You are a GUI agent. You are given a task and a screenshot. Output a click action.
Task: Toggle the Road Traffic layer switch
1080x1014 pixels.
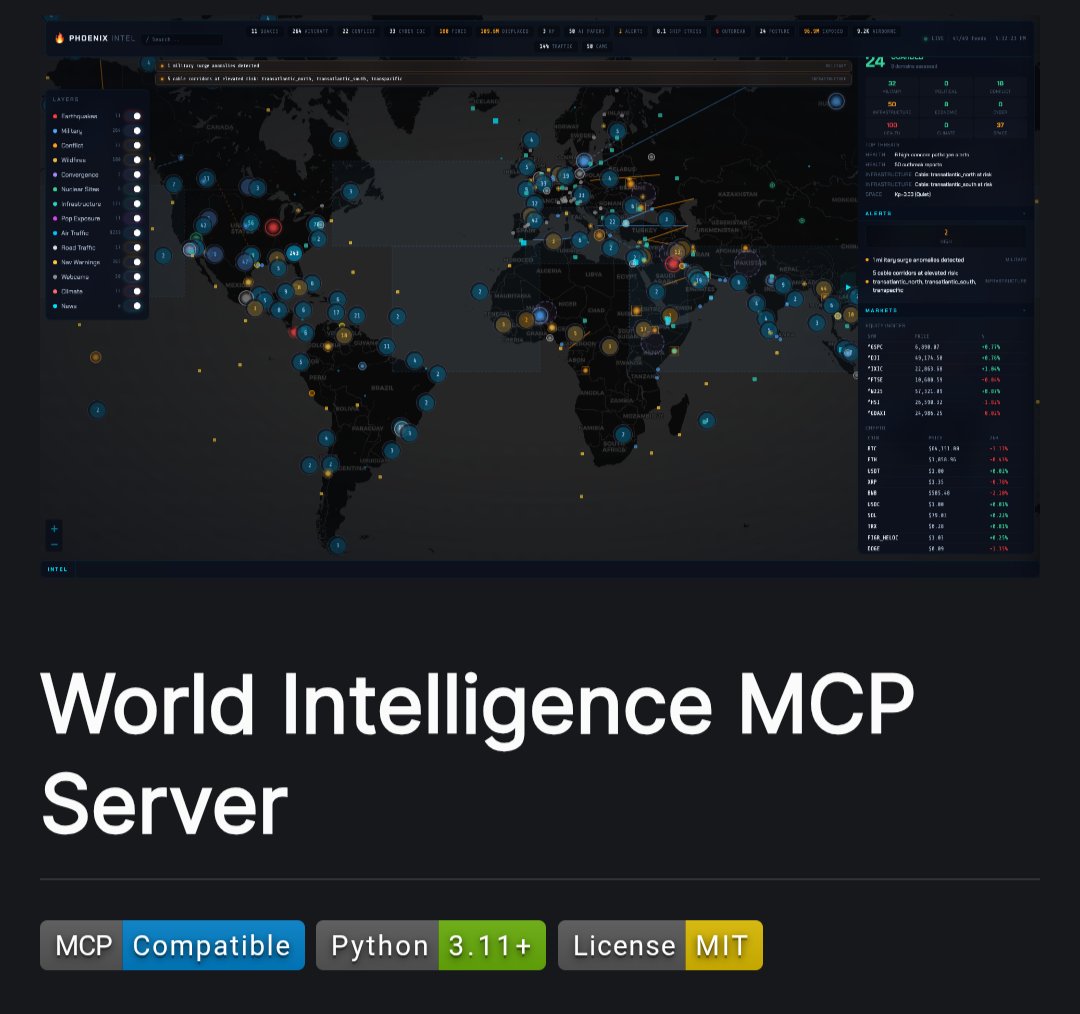point(134,247)
